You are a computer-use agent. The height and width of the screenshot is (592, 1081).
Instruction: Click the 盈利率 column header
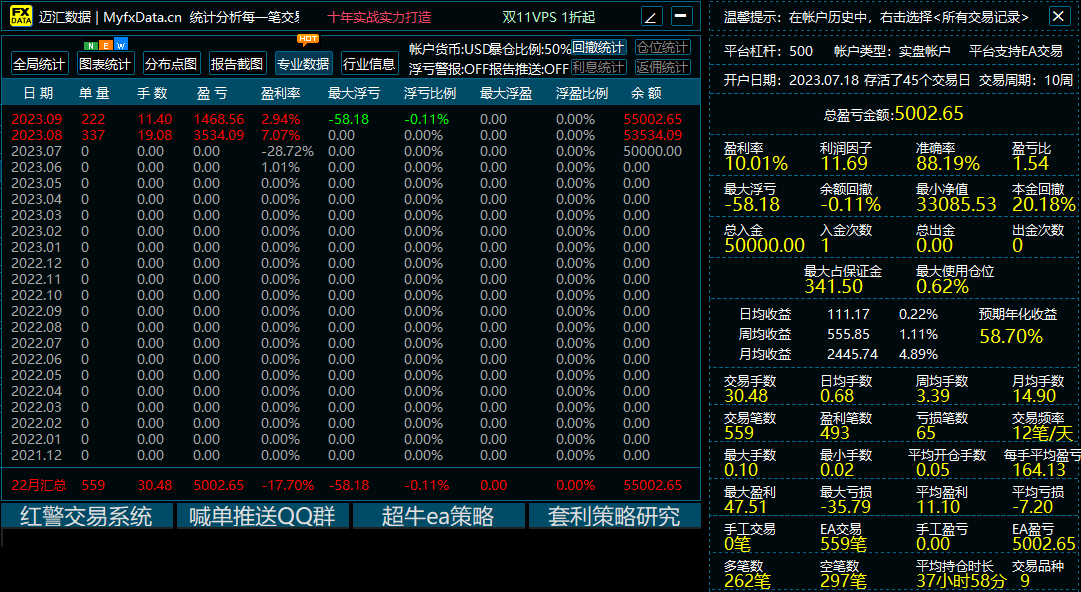[281, 93]
